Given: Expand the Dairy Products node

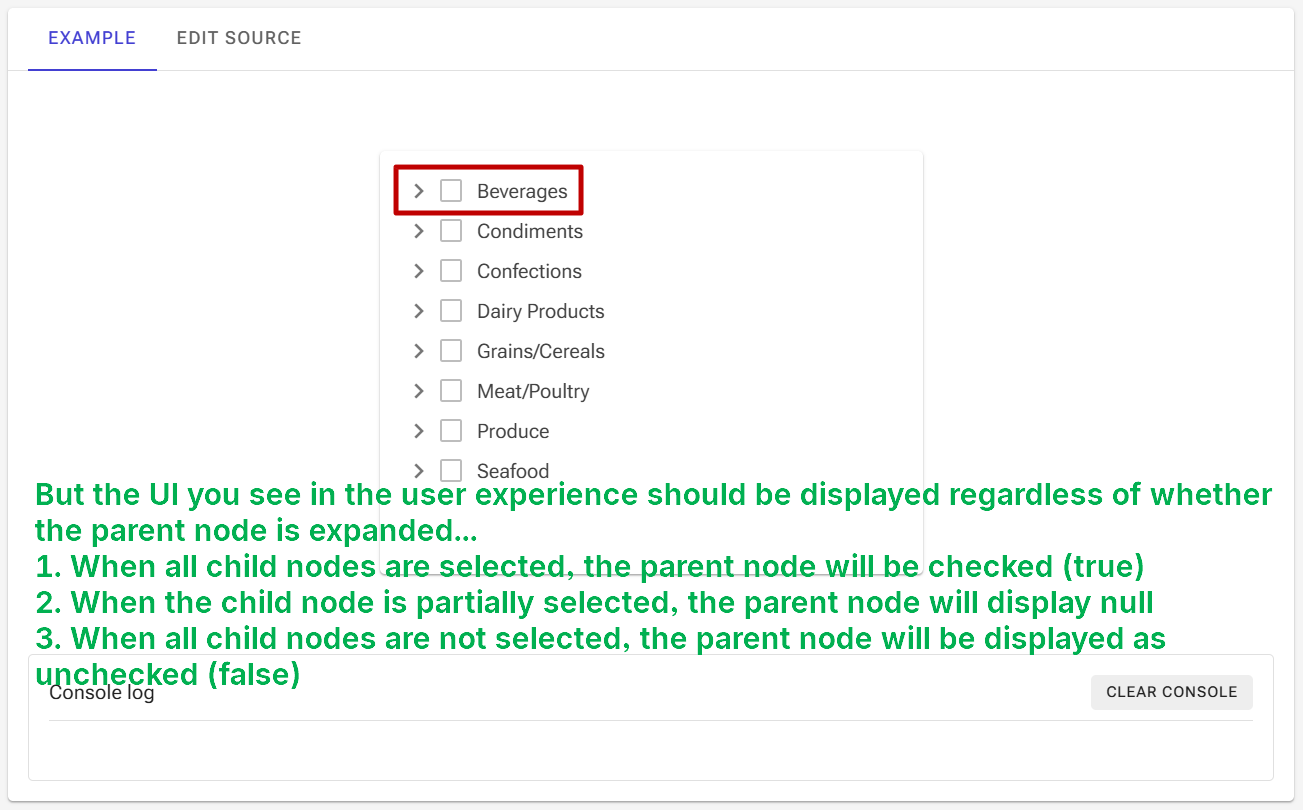Looking at the screenshot, I should coord(419,311).
